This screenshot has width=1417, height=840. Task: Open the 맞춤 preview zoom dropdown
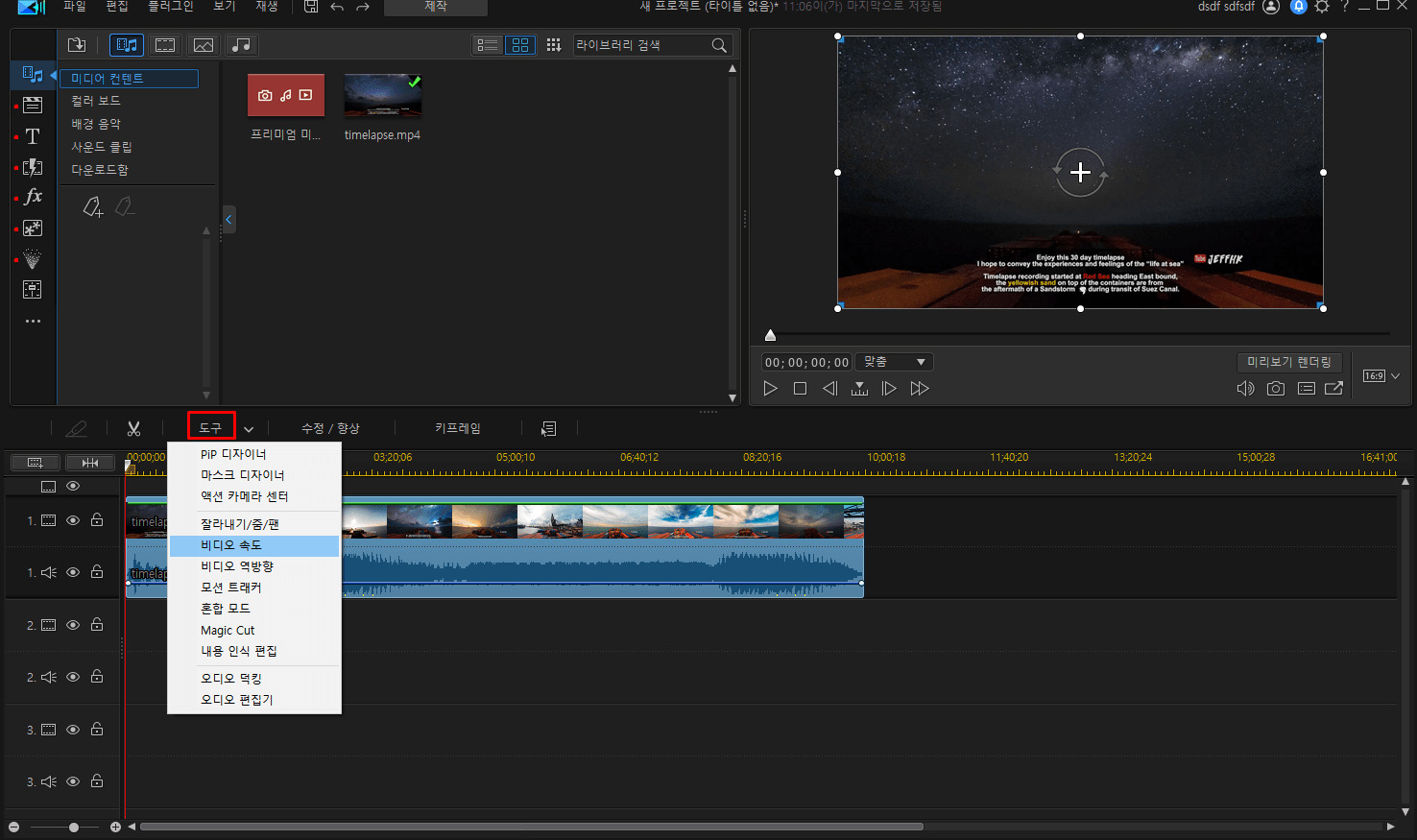tap(894, 362)
